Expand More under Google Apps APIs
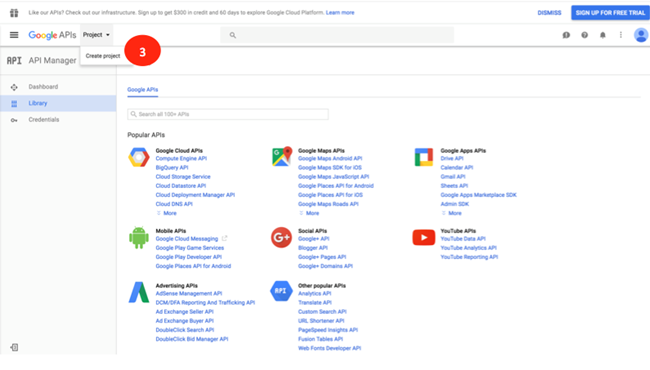This screenshot has height=370, width=650. pyautogui.click(x=451, y=213)
